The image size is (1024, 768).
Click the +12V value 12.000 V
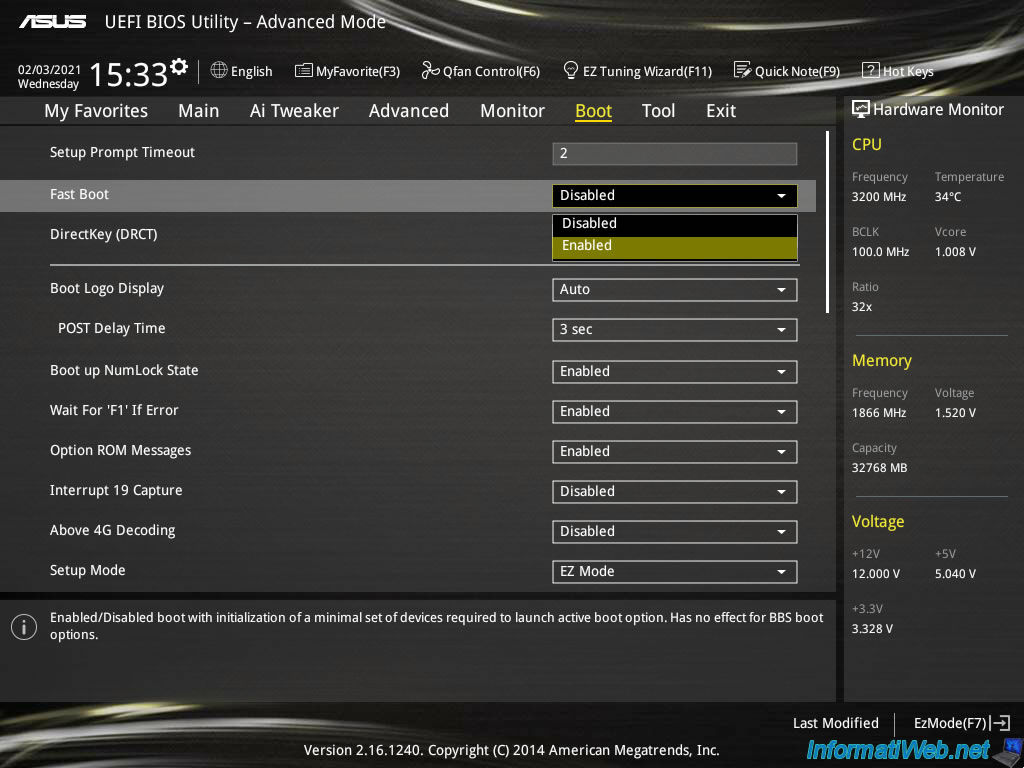click(x=876, y=574)
